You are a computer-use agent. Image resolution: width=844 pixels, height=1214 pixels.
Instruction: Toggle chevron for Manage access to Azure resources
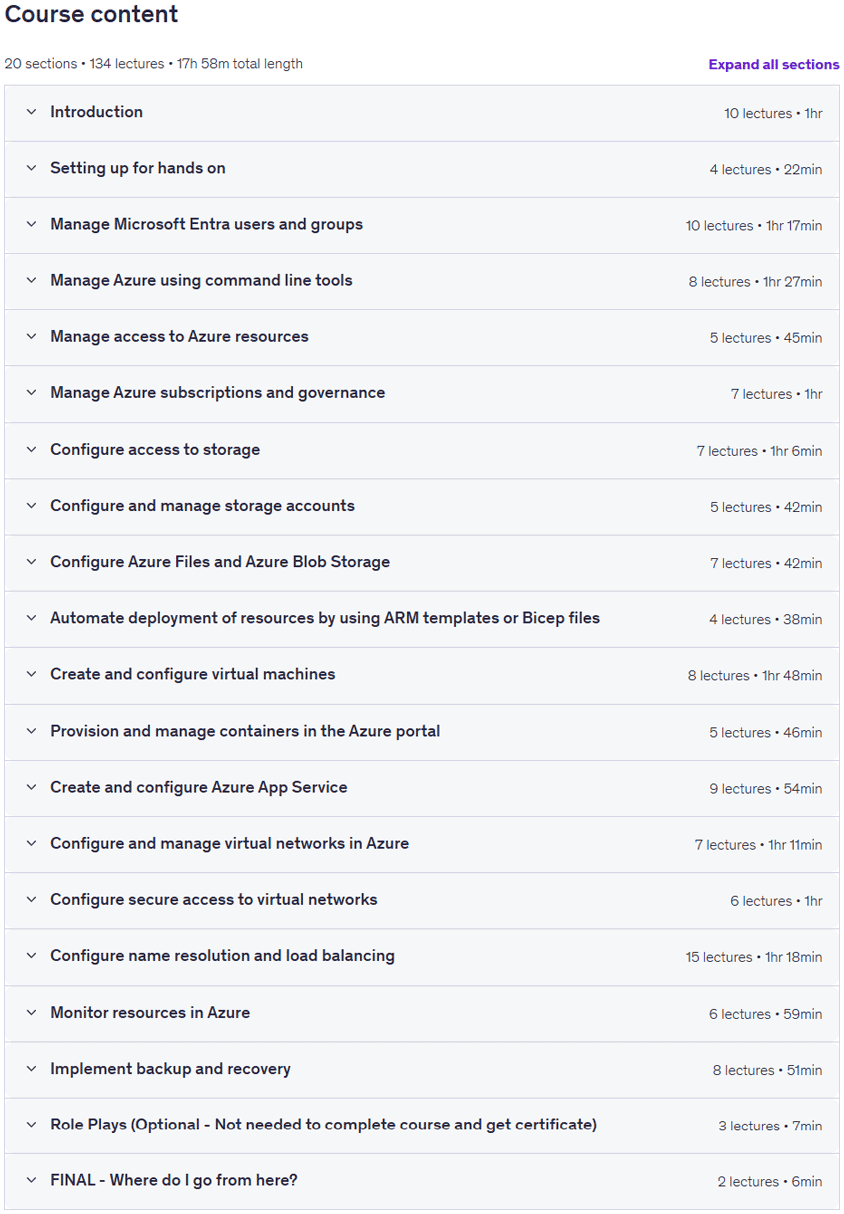click(31, 337)
